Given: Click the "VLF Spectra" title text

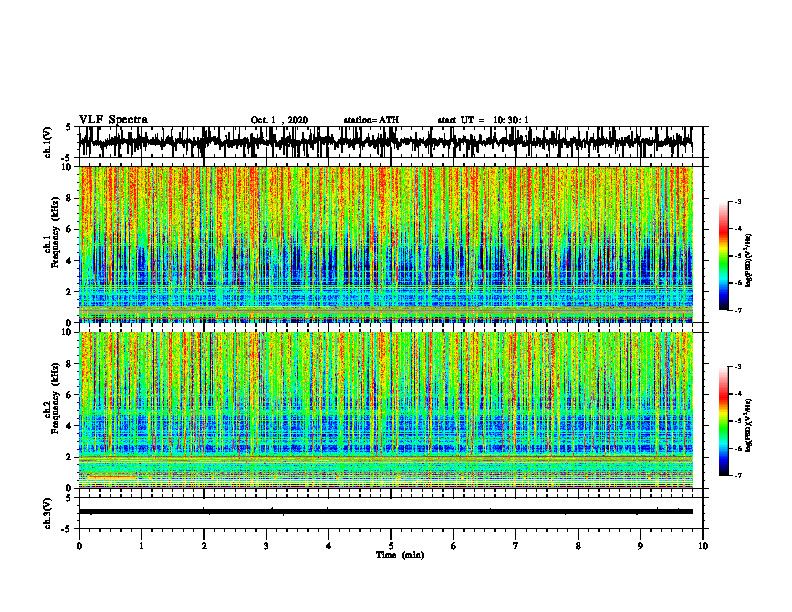Looking at the screenshot, I should pos(113,120).
